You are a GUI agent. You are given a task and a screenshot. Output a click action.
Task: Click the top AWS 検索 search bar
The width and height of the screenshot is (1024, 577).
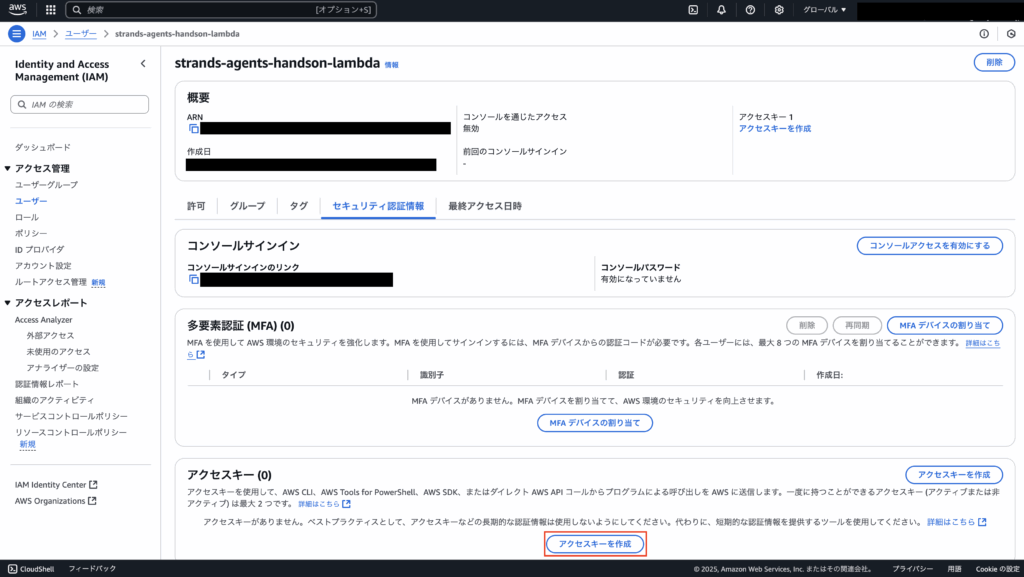click(221, 10)
